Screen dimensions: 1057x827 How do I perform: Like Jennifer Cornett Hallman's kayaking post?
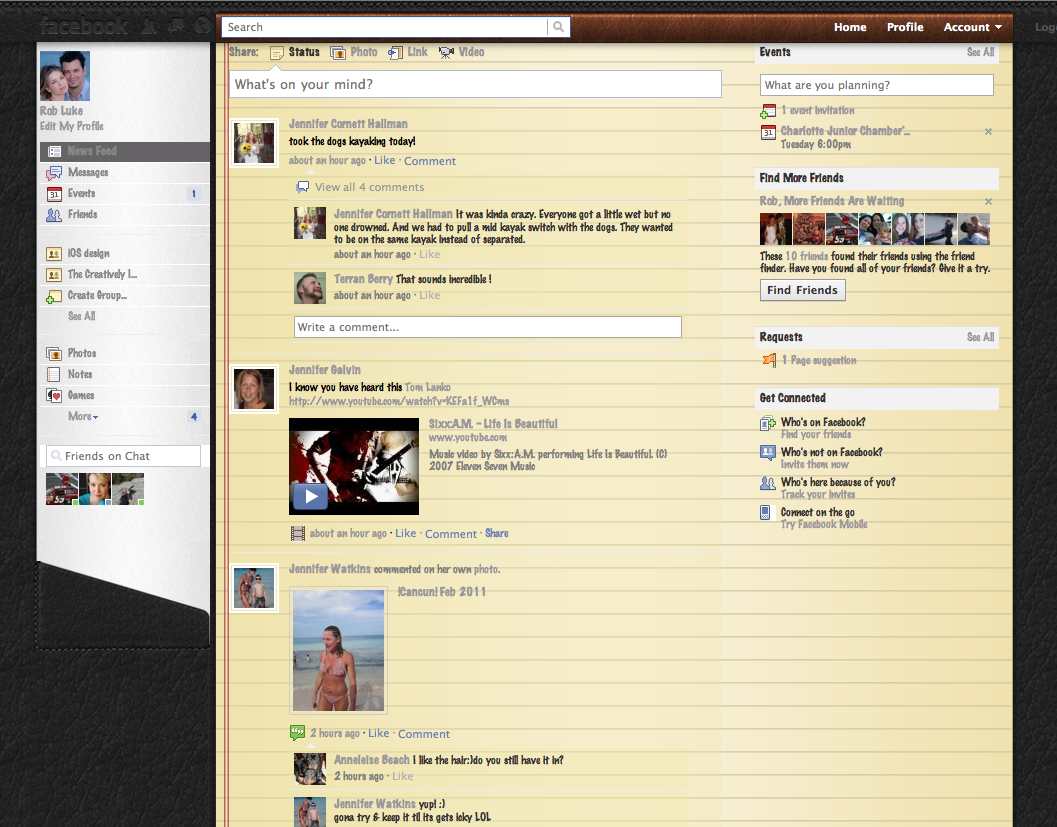tap(385, 160)
